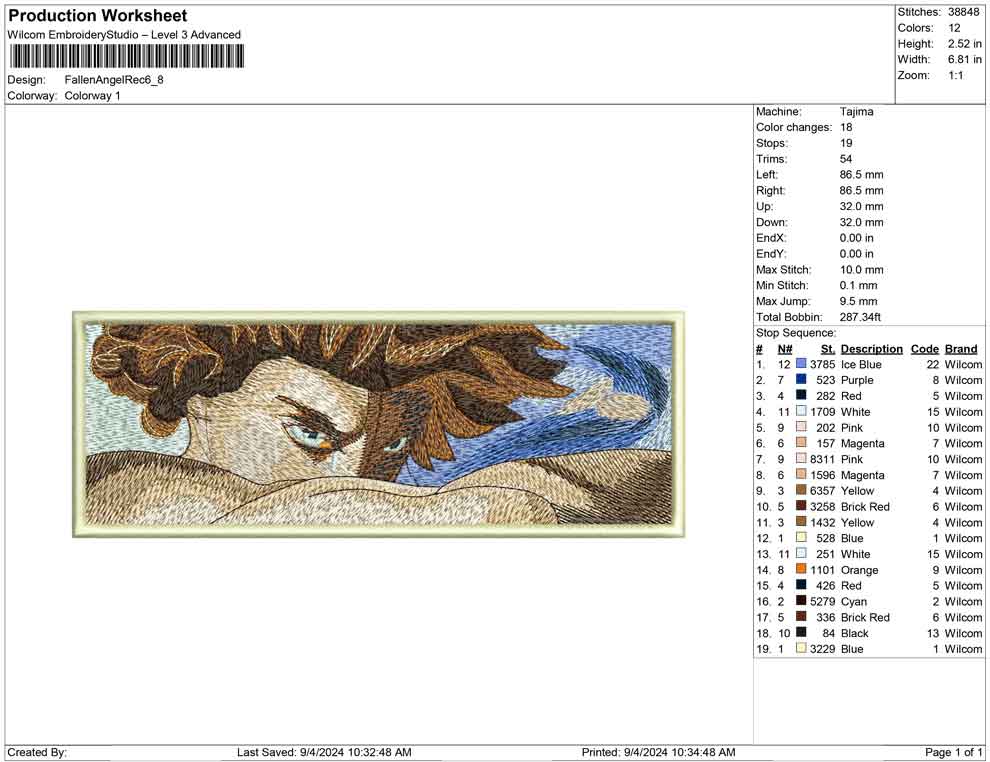Select the Total Bobbin value 287.34ft
Image resolution: width=990 pixels, height=762 pixels.
tap(860, 317)
